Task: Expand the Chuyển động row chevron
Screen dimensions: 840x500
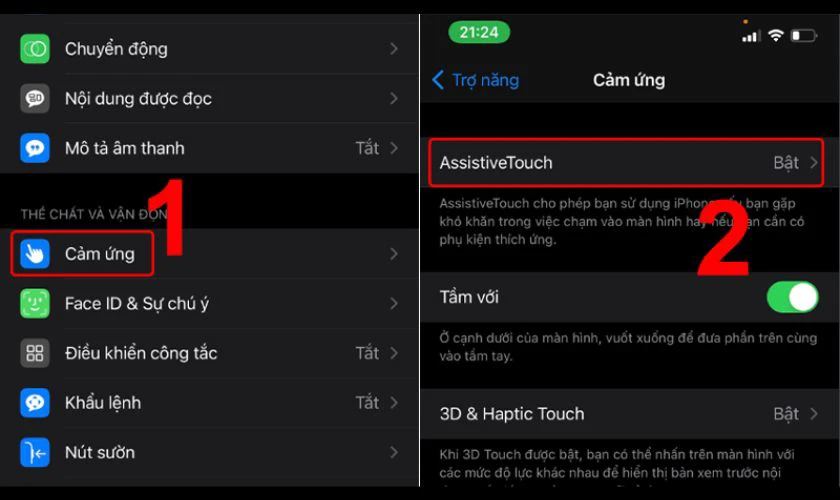Action: (394, 49)
